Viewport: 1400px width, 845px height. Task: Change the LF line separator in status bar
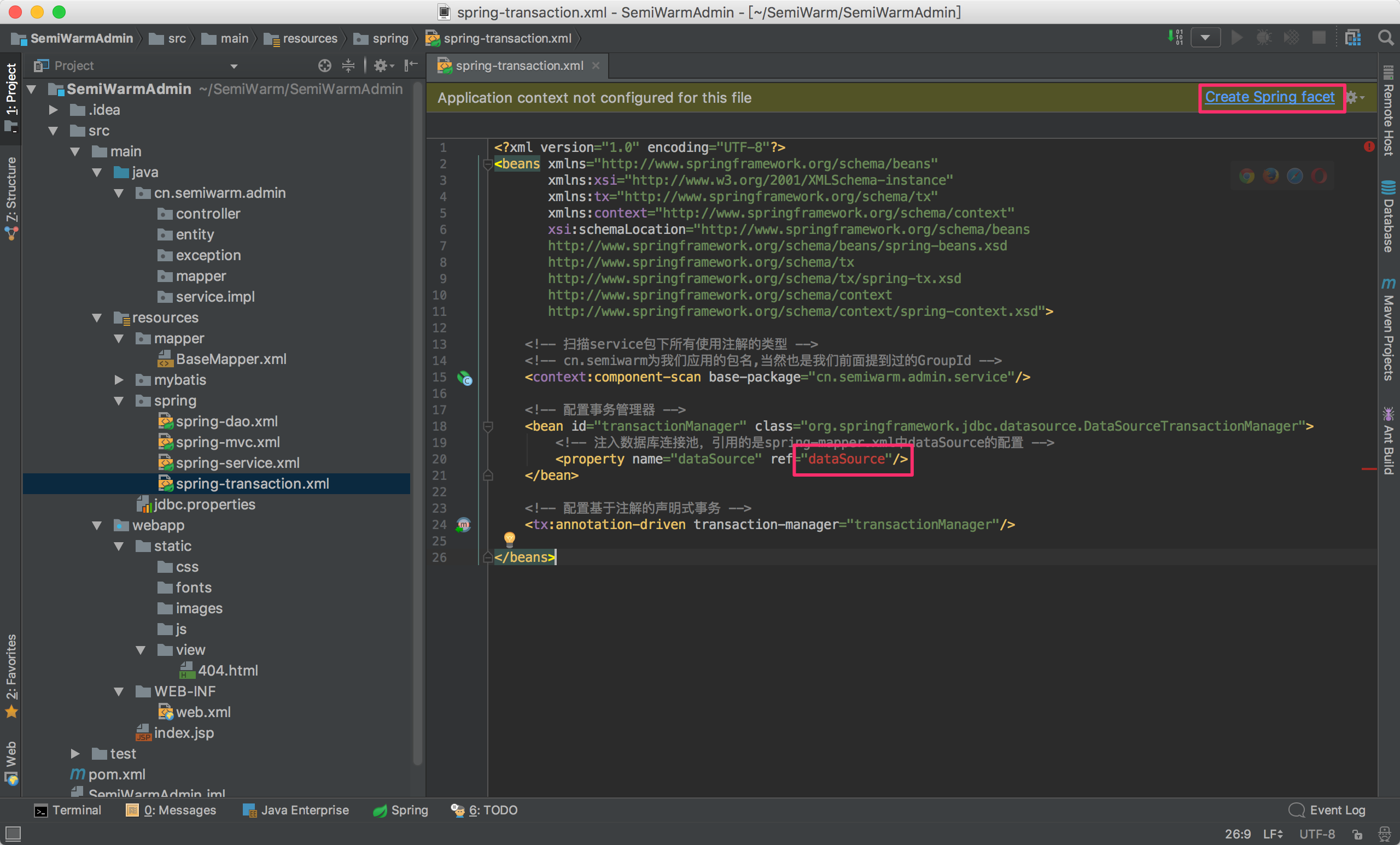point(1273,834)
